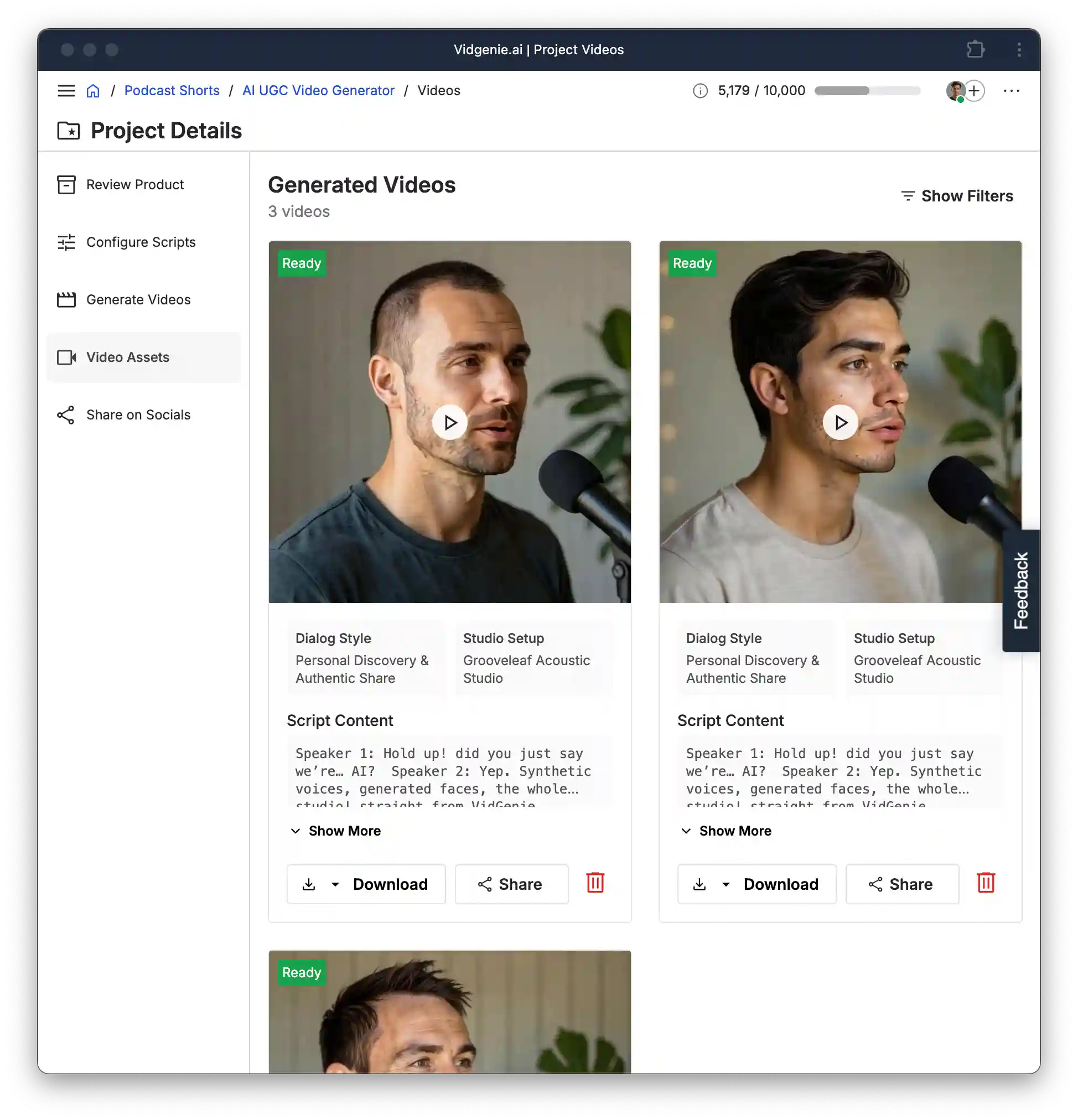
Task: Click second card's Studio Setup box
Action: click(x=924, y=658)
